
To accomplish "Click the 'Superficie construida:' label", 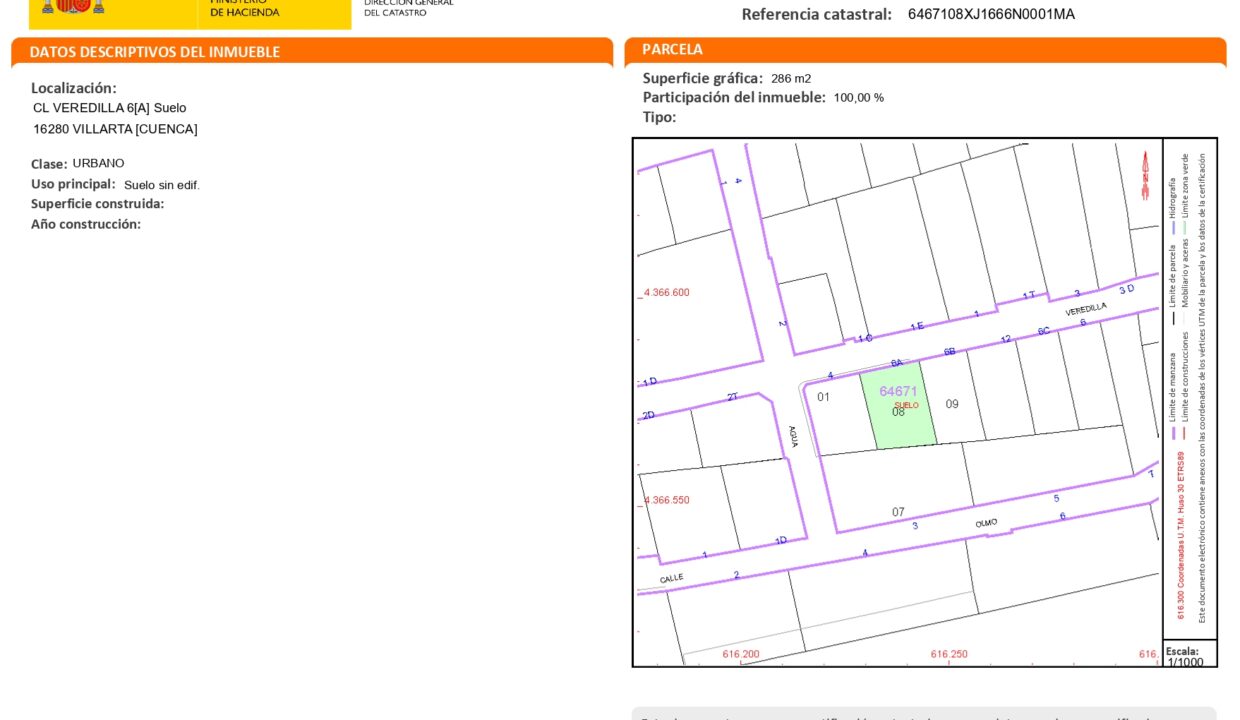I will point(98,204).
